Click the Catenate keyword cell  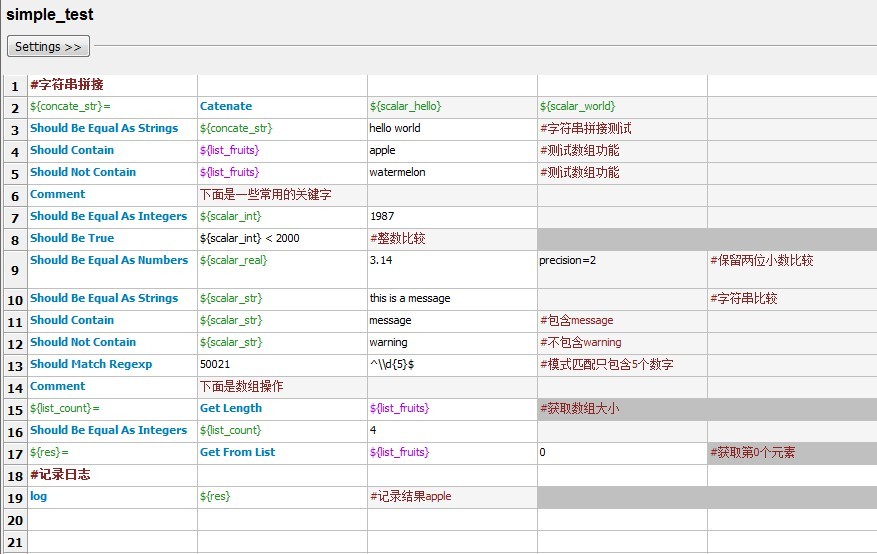tap(282, 107)
